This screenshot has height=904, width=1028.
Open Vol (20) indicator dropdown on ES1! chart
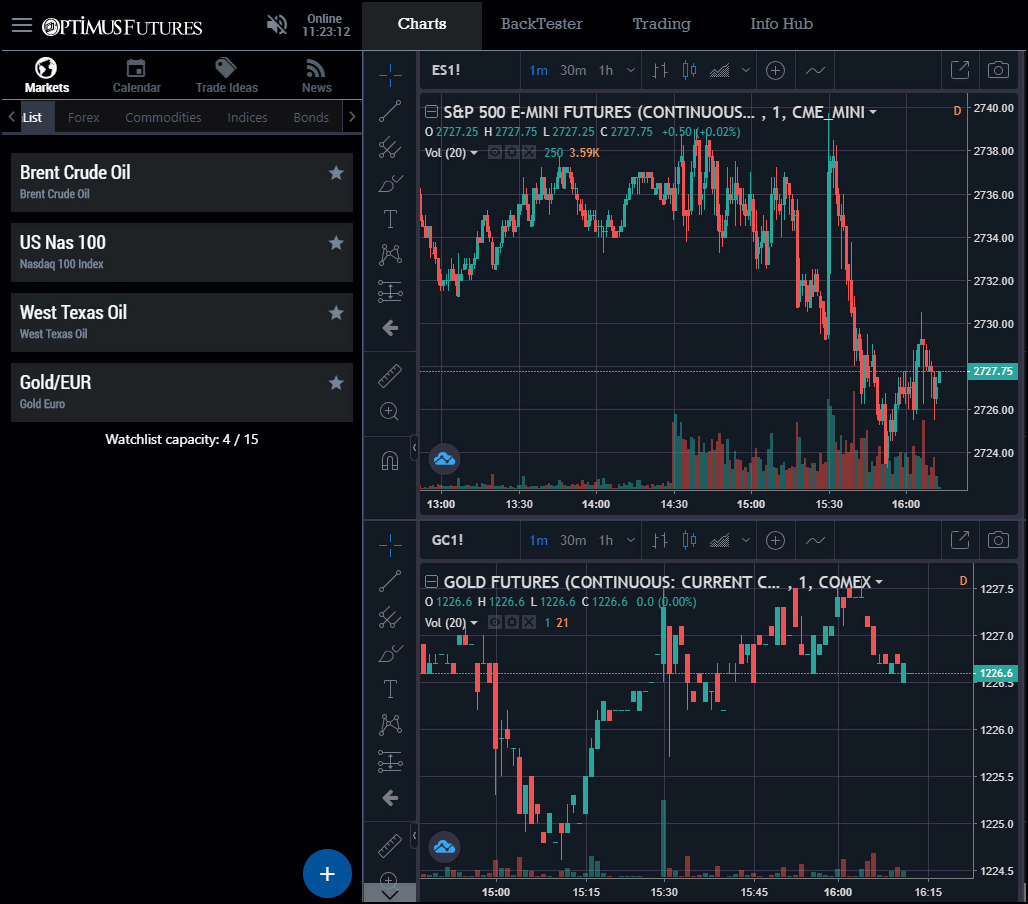click(474, 153)
